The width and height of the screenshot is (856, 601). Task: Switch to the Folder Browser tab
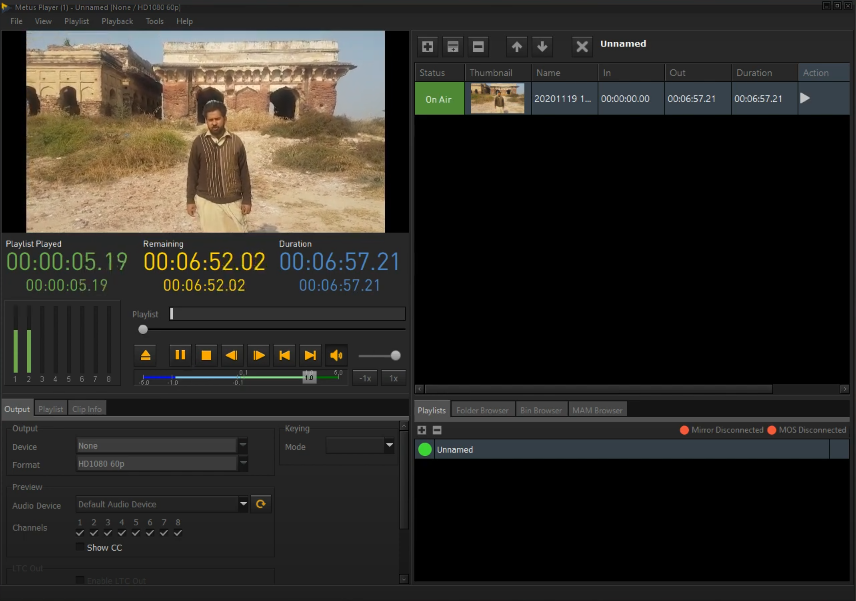(482, 410)
